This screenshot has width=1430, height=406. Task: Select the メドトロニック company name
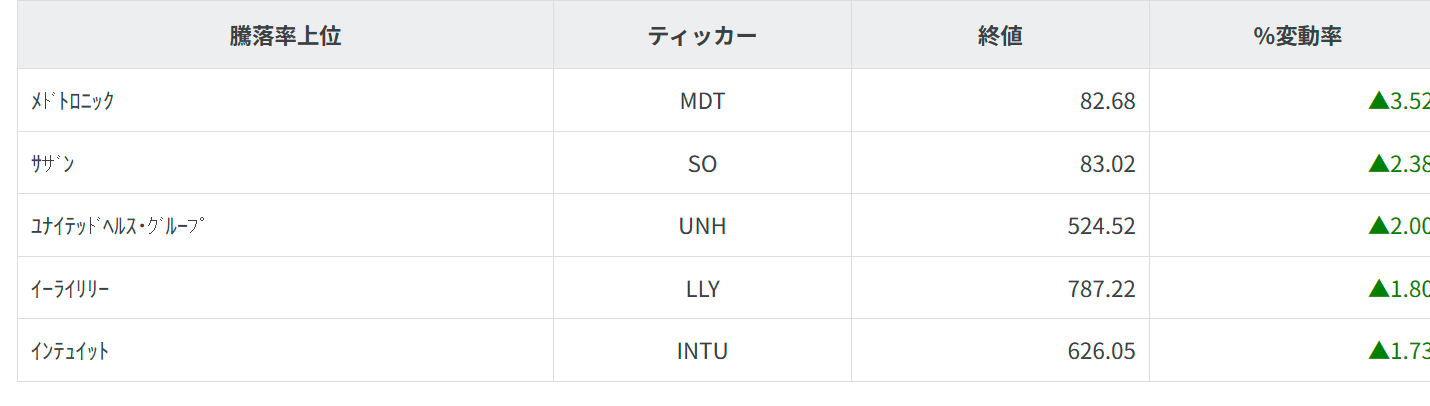pos(73,101)
